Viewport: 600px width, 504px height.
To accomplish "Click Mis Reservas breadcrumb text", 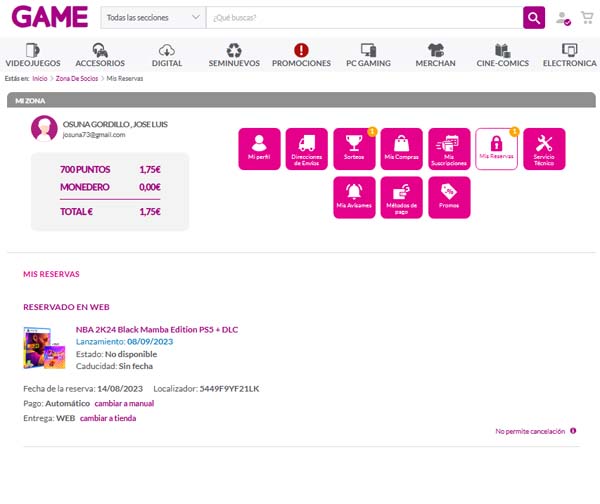I will click(125, 78).
